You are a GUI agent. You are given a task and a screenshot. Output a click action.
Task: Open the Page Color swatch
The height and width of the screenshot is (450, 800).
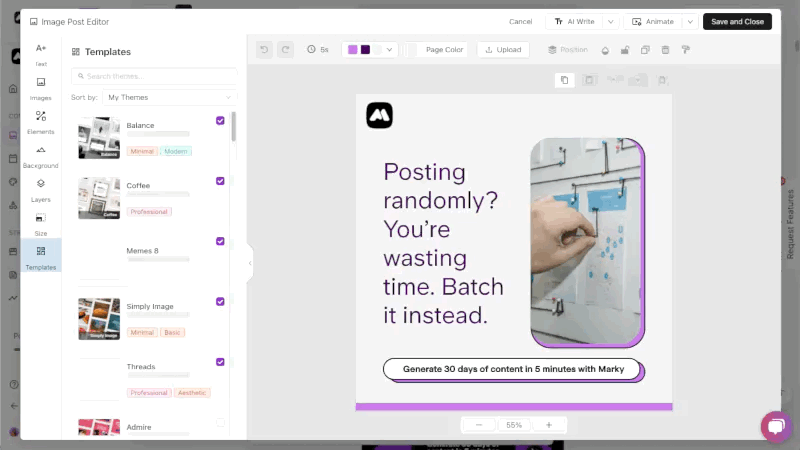coord(412,49)
